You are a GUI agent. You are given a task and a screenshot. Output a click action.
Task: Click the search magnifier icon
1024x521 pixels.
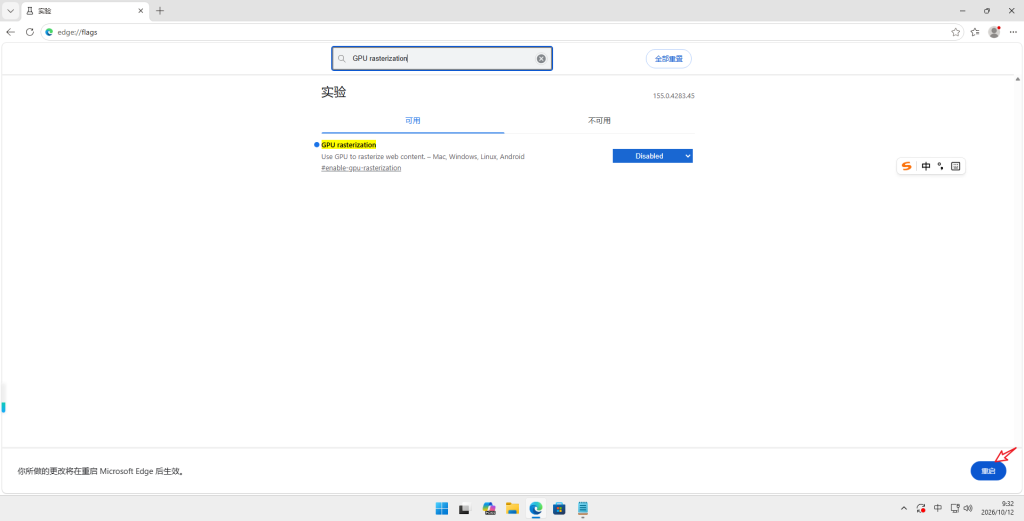click(342, 59)
